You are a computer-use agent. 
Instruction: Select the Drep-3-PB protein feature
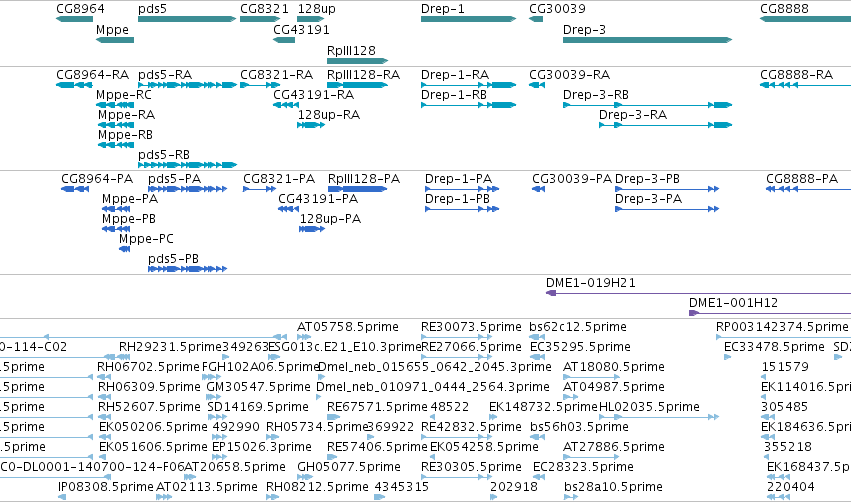point(667,189)
